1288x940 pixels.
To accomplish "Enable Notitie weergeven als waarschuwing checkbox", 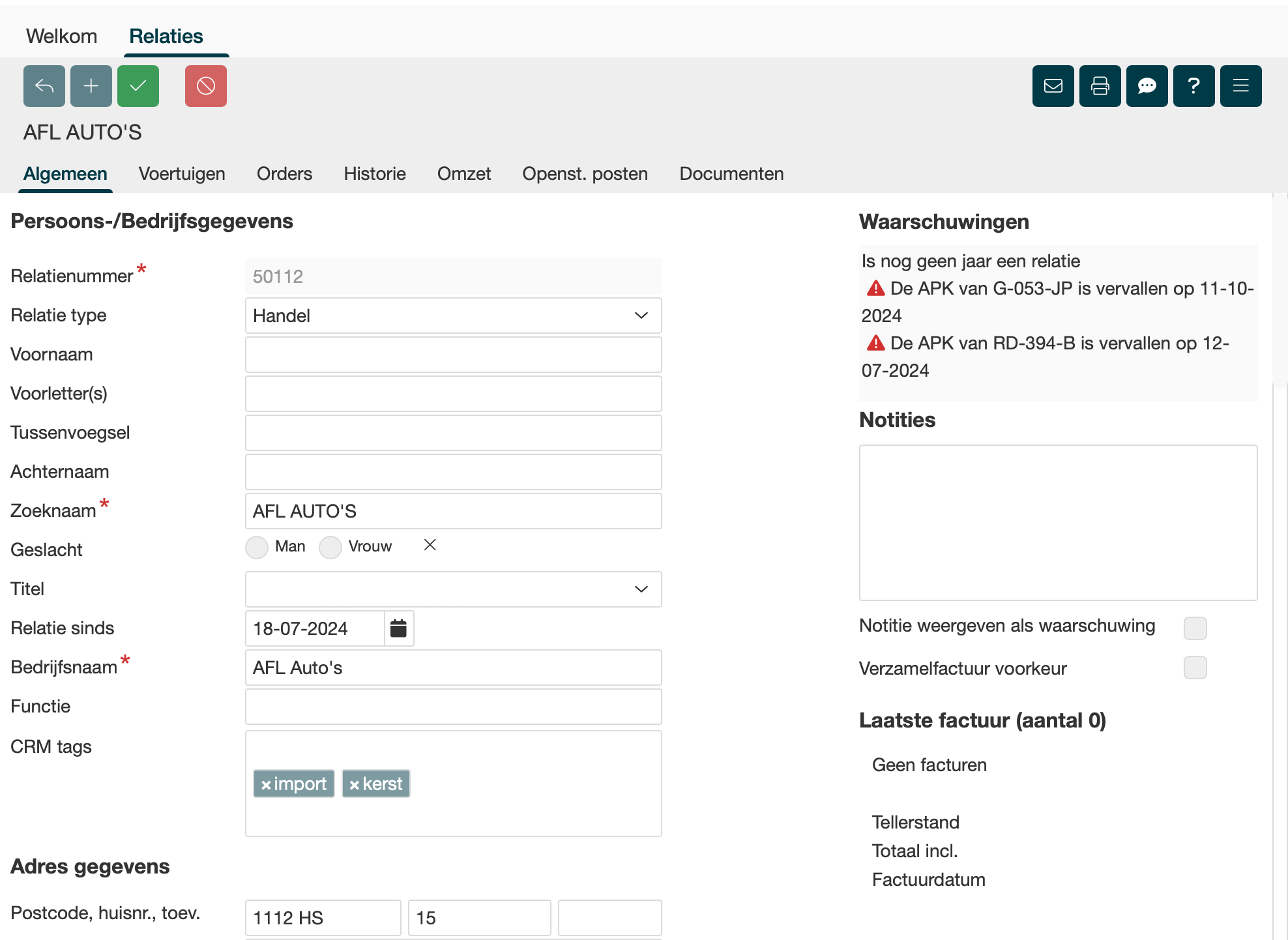I will coord(1195,628).
